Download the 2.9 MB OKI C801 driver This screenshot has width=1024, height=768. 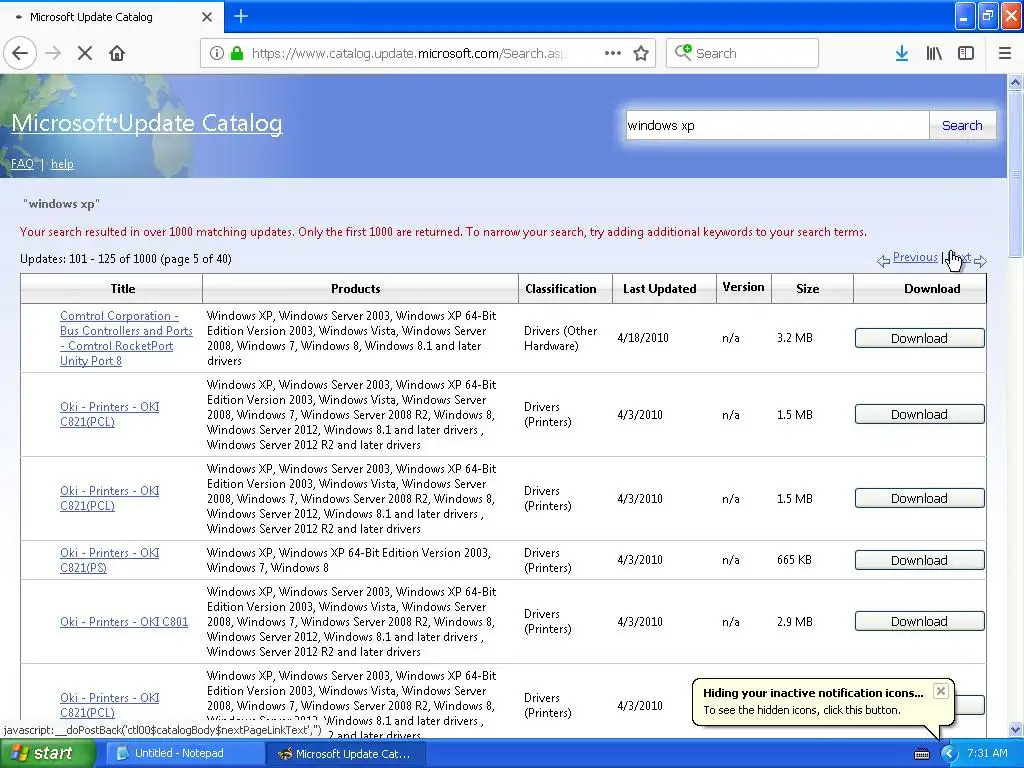click(x=919, y=621)
